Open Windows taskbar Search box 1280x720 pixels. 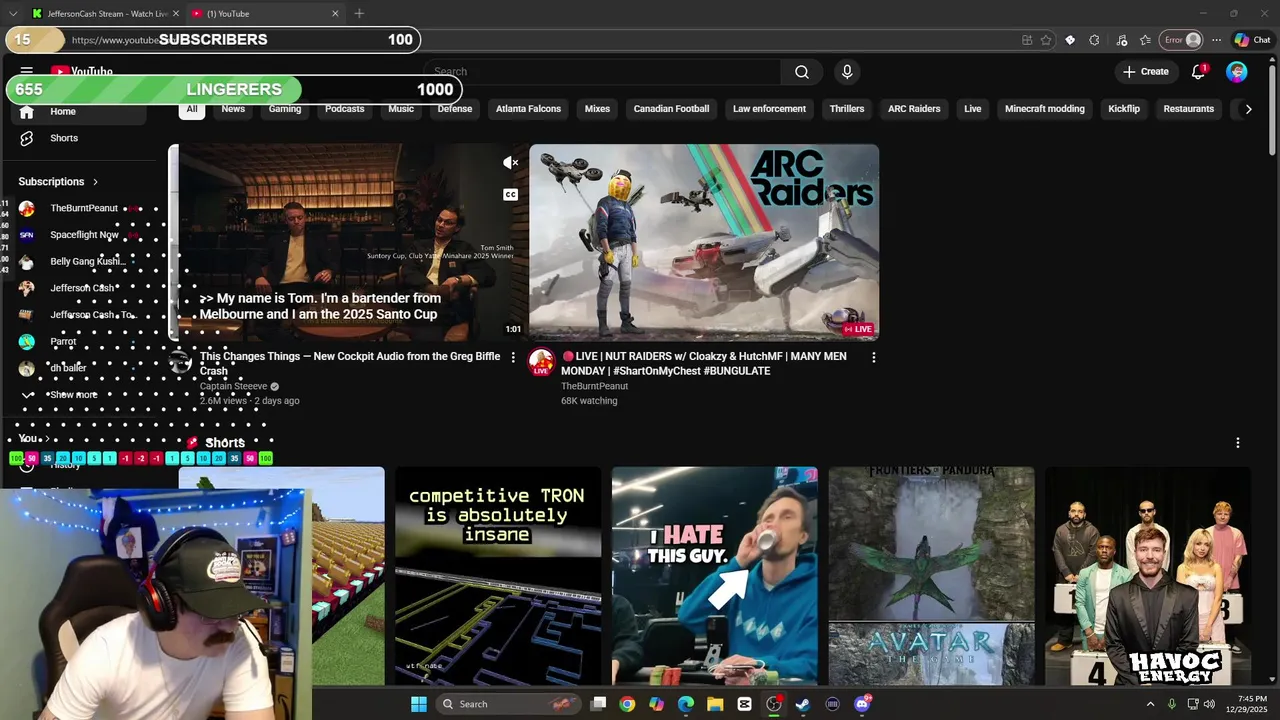pyautogui.click(x=510, y=704)
